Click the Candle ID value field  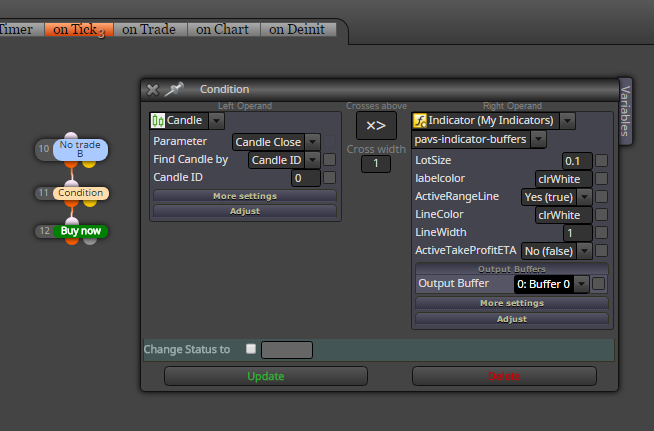pos(306,178)
